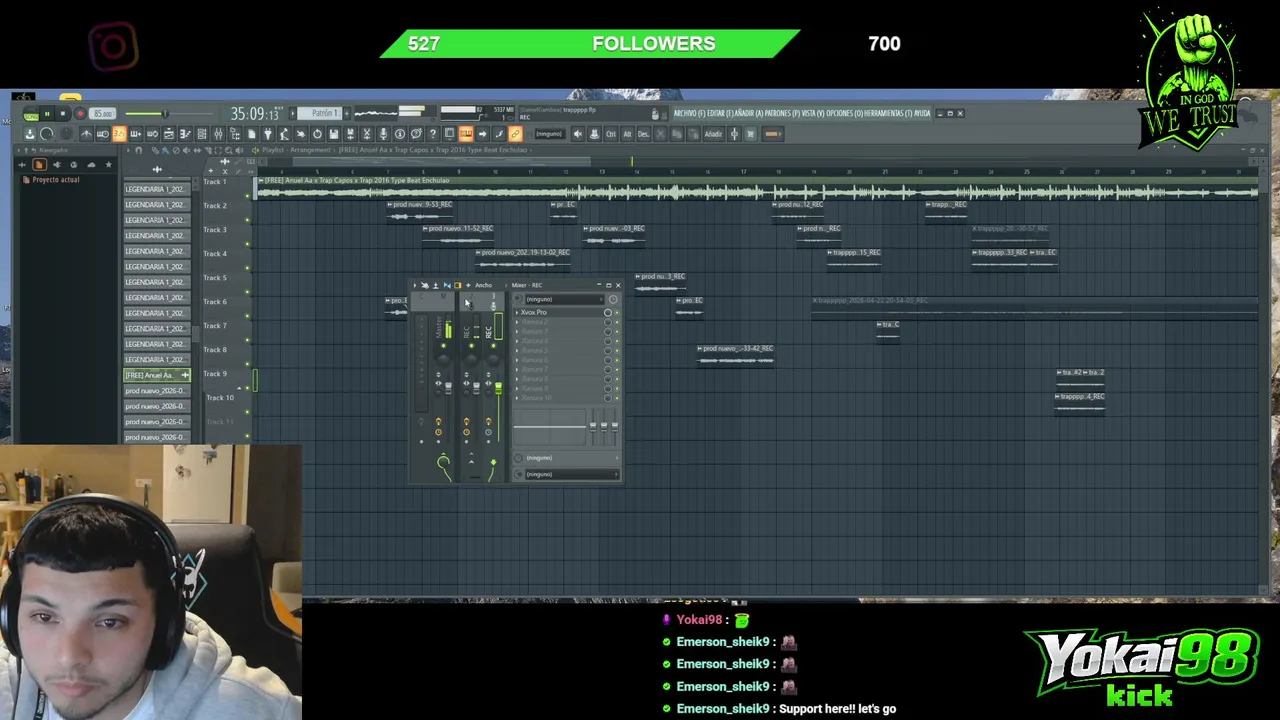Open the ARCHIVO menu
This screenshot has width=1280, height=720.
pos(689,113)
